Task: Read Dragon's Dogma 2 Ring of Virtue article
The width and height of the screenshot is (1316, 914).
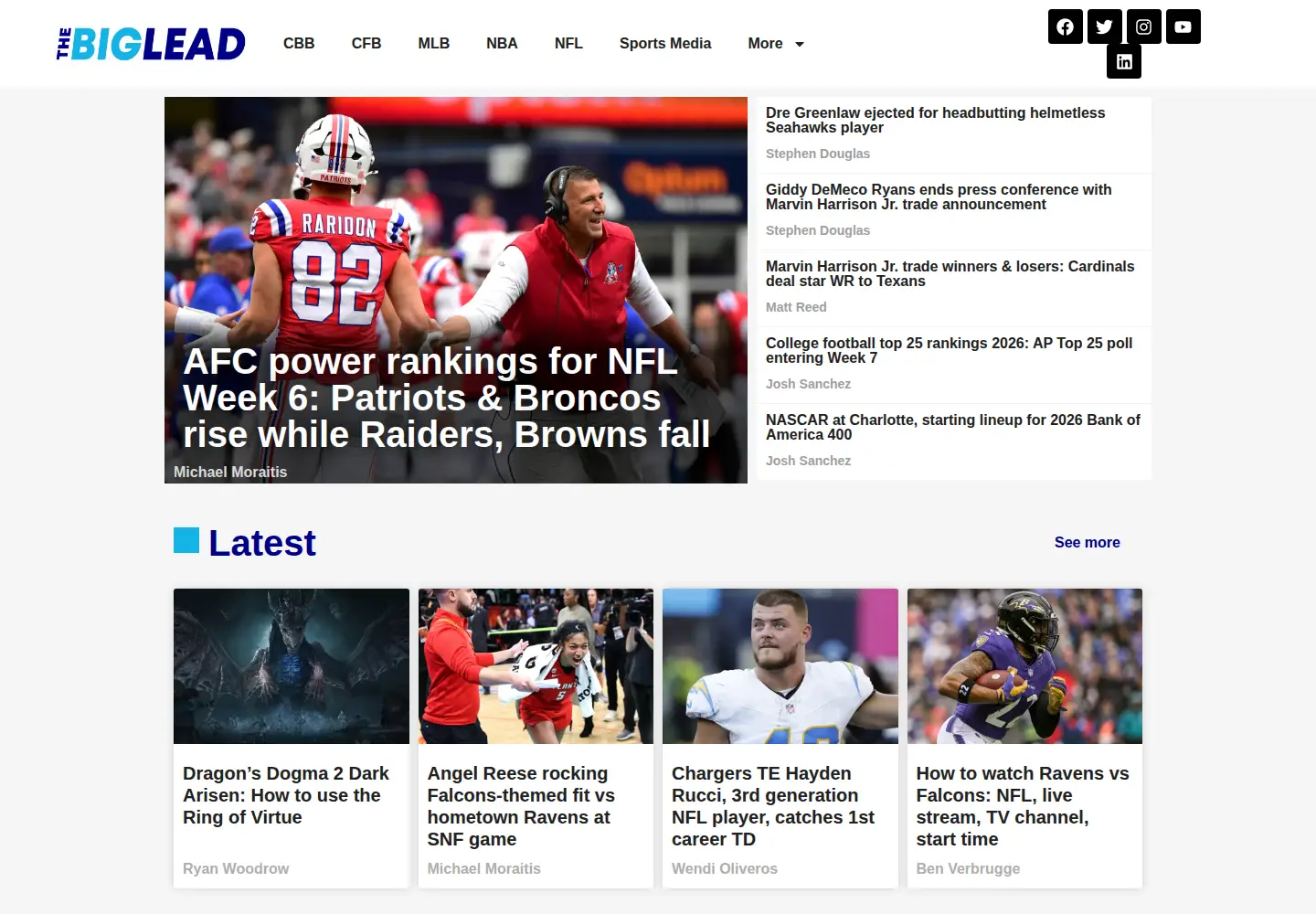Action: 286,795
